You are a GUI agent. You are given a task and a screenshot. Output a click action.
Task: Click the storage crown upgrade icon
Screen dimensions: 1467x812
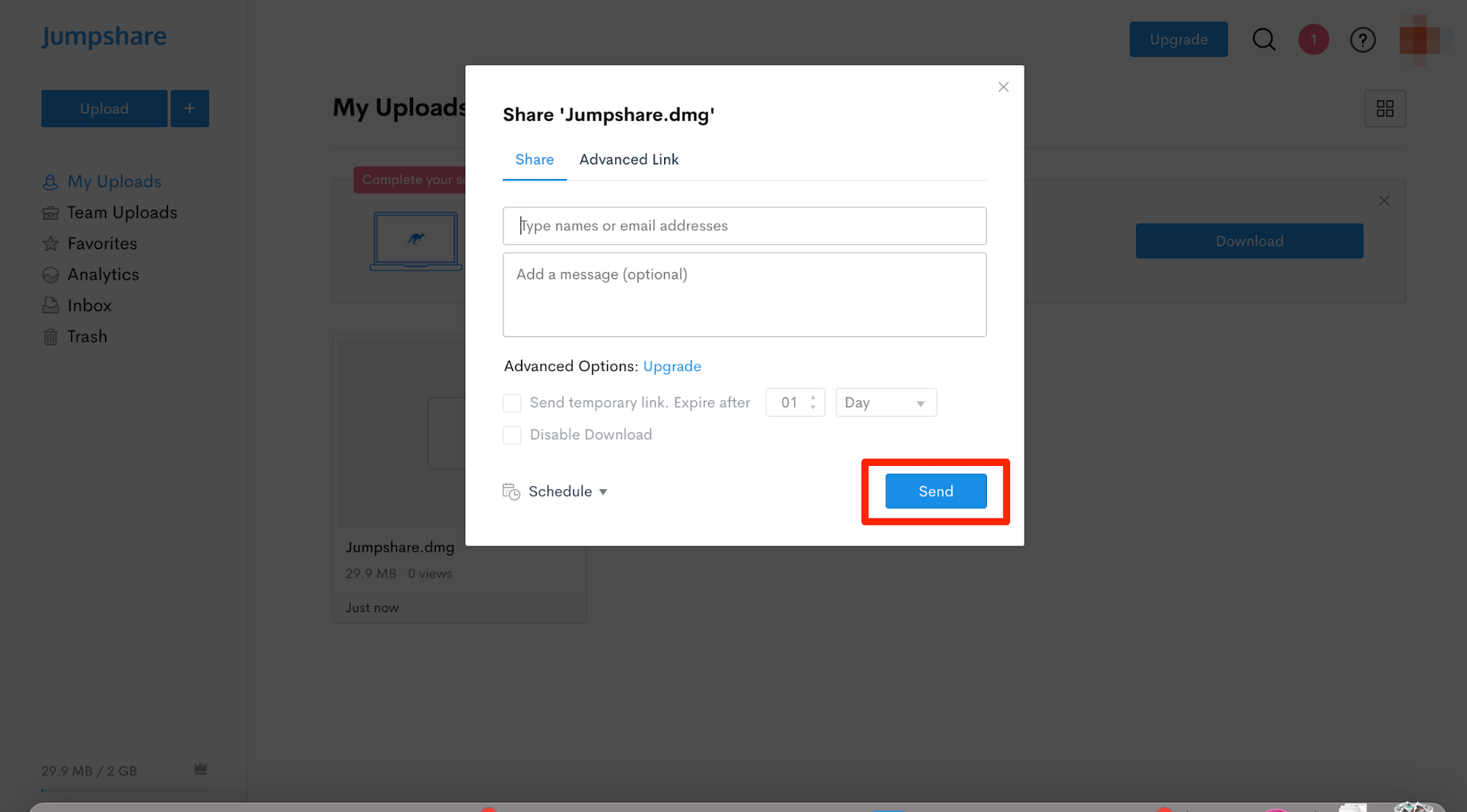point(200,769)
